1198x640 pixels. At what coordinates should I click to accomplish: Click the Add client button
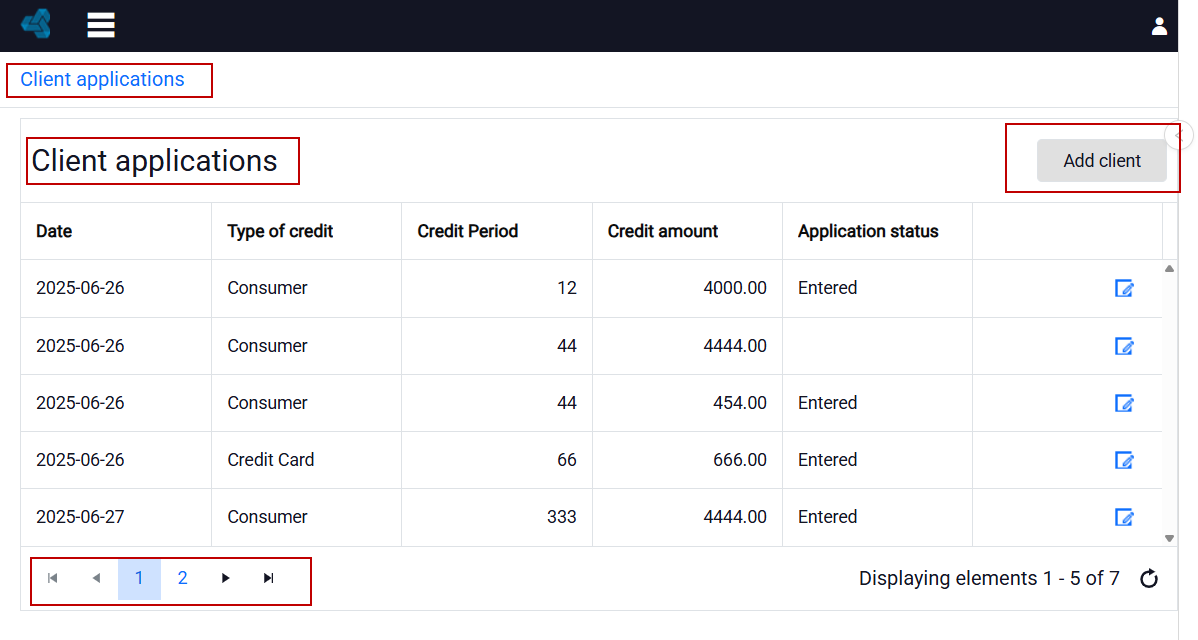1102,160
